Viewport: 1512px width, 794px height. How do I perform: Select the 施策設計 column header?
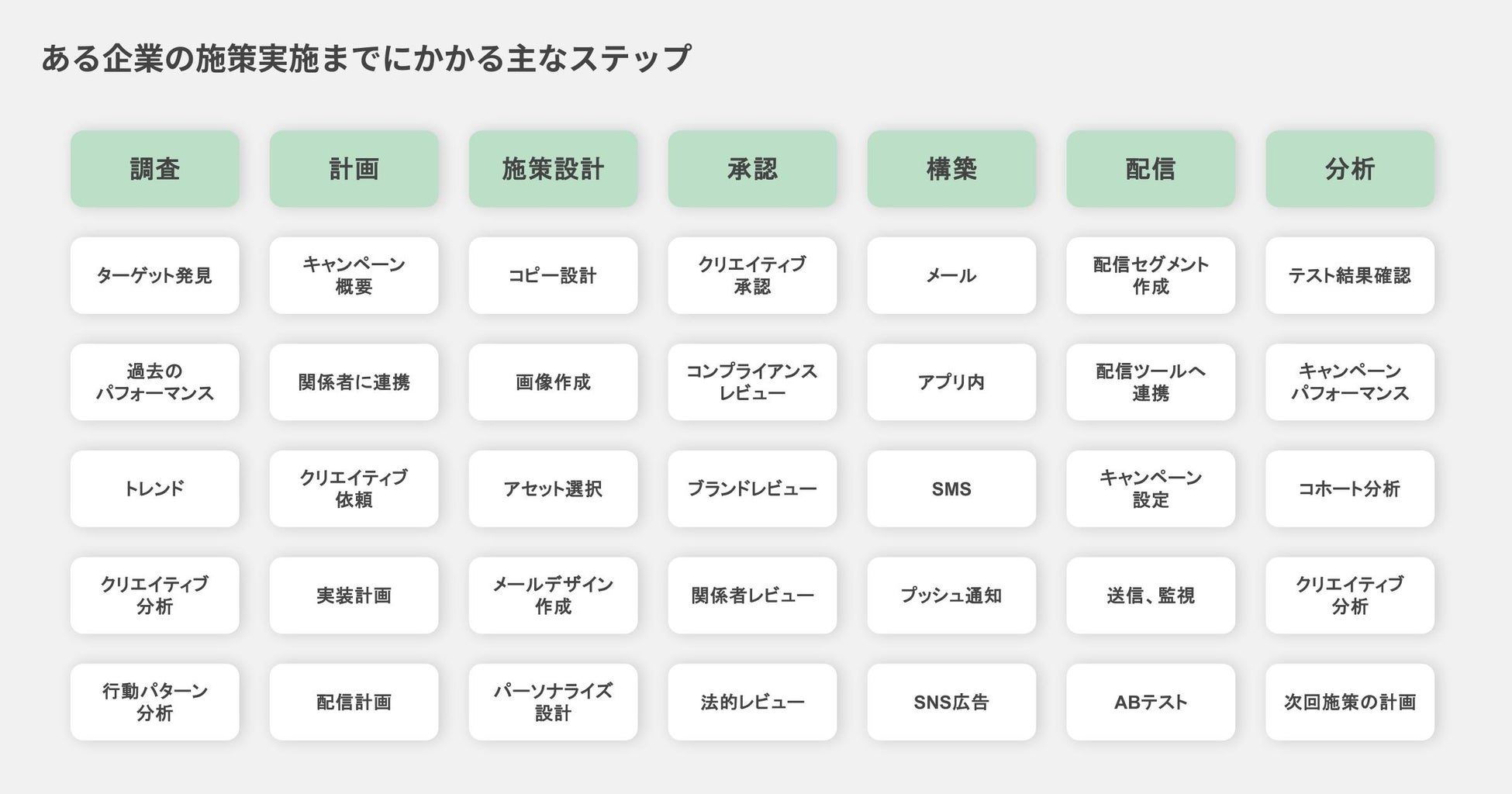coord(553,168)
